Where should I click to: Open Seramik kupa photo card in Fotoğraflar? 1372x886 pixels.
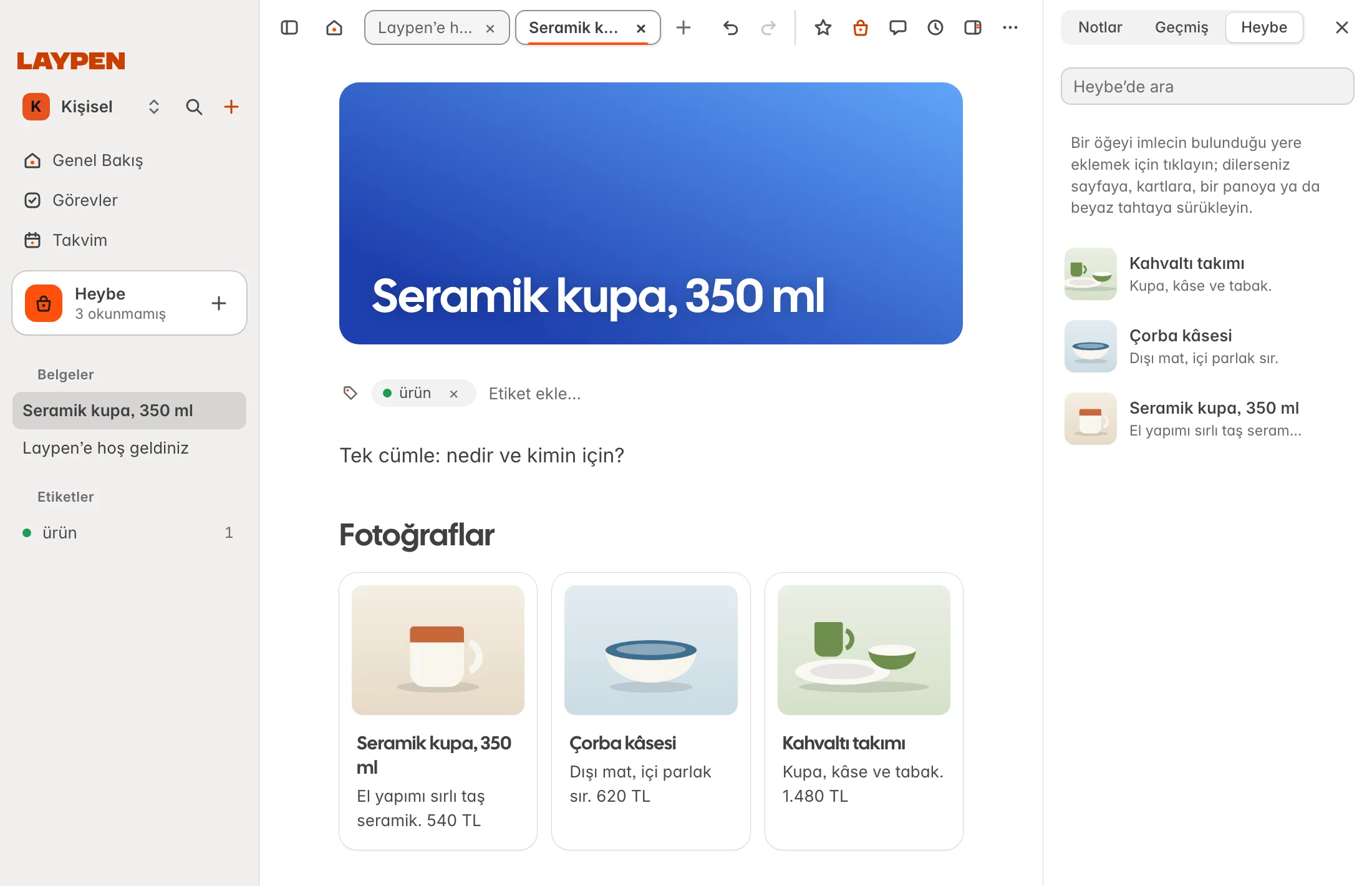click(438, 711)
